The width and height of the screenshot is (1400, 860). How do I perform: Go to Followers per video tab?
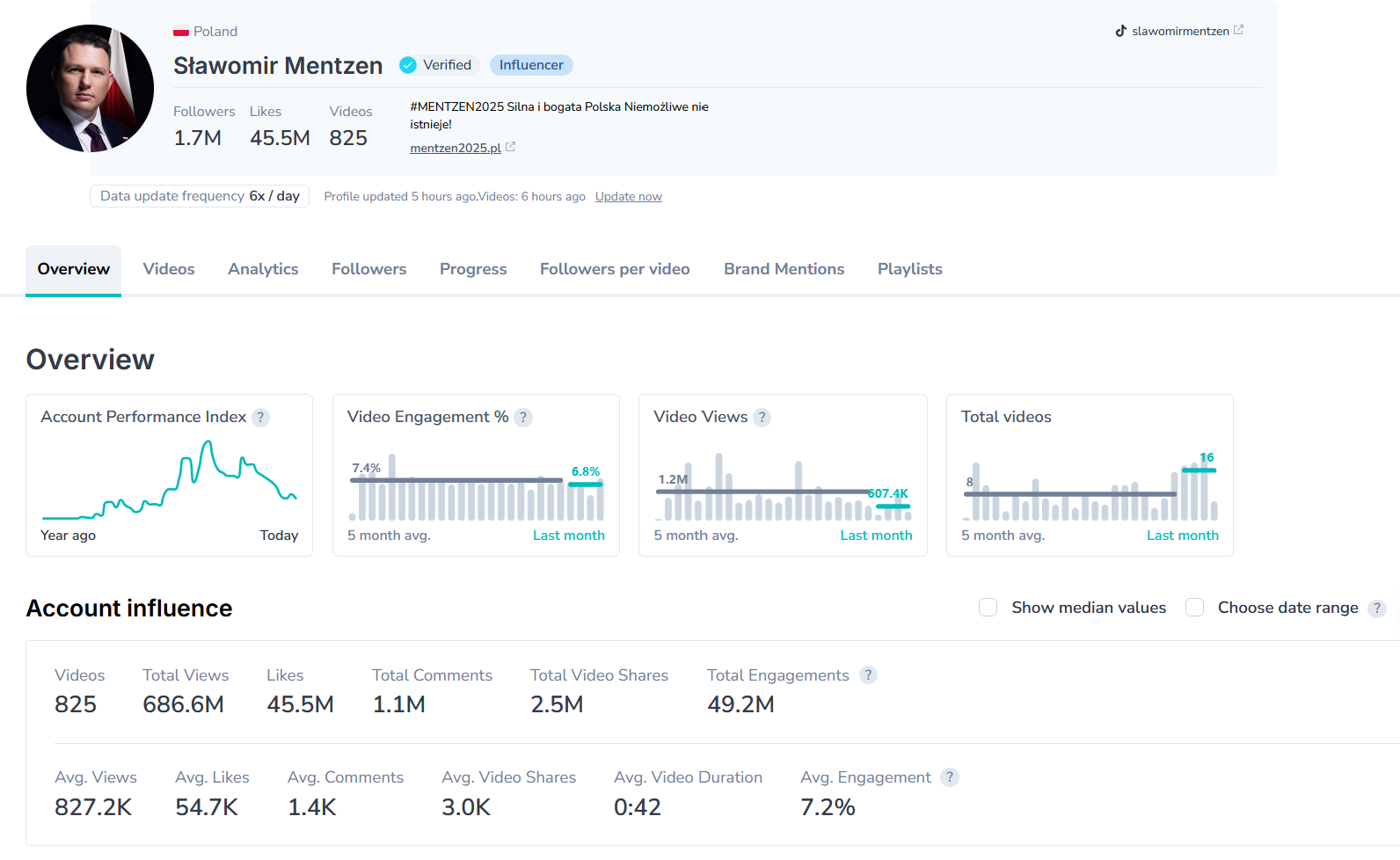pyautogui.click(x=615, y=269)
